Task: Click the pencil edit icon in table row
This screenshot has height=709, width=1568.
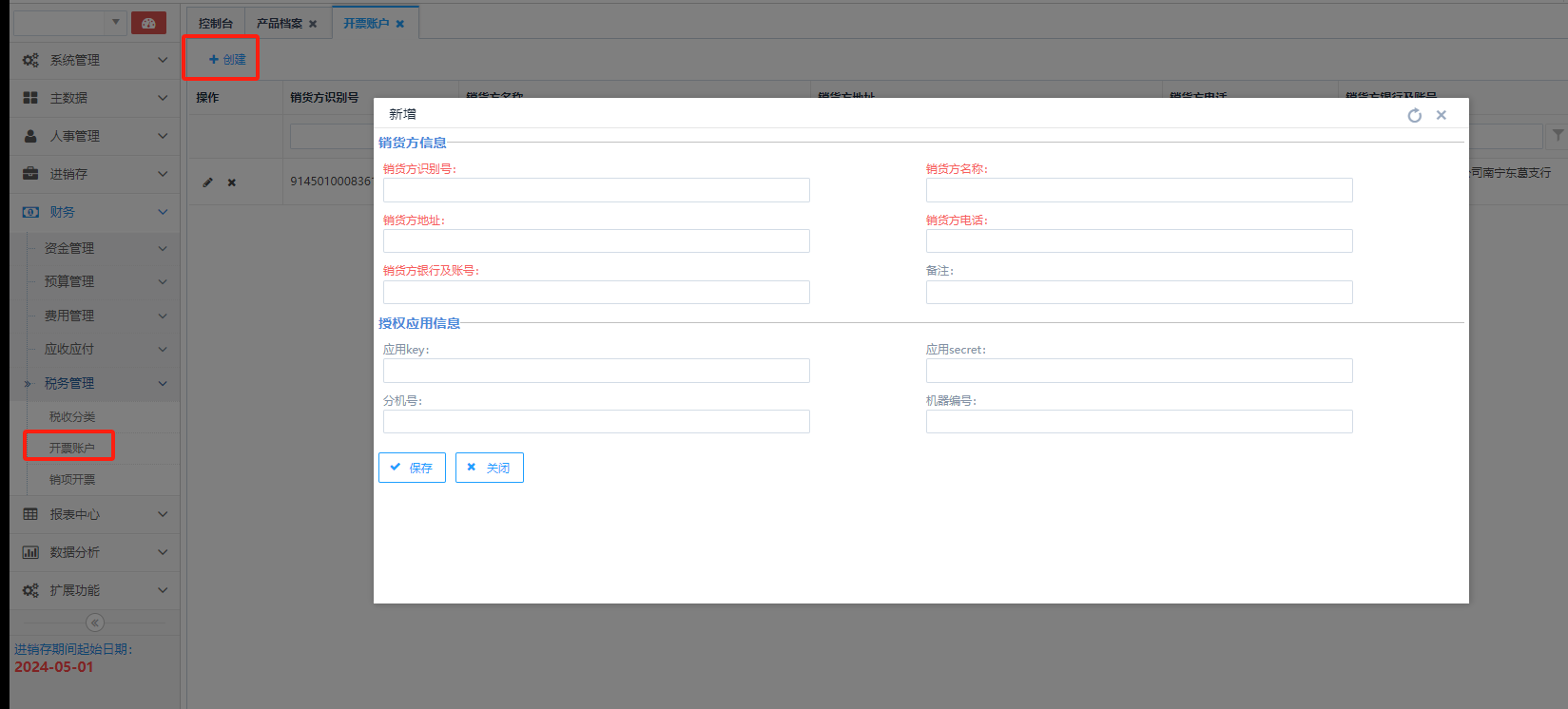Action: pyautogui.click(x=207, y=182)
